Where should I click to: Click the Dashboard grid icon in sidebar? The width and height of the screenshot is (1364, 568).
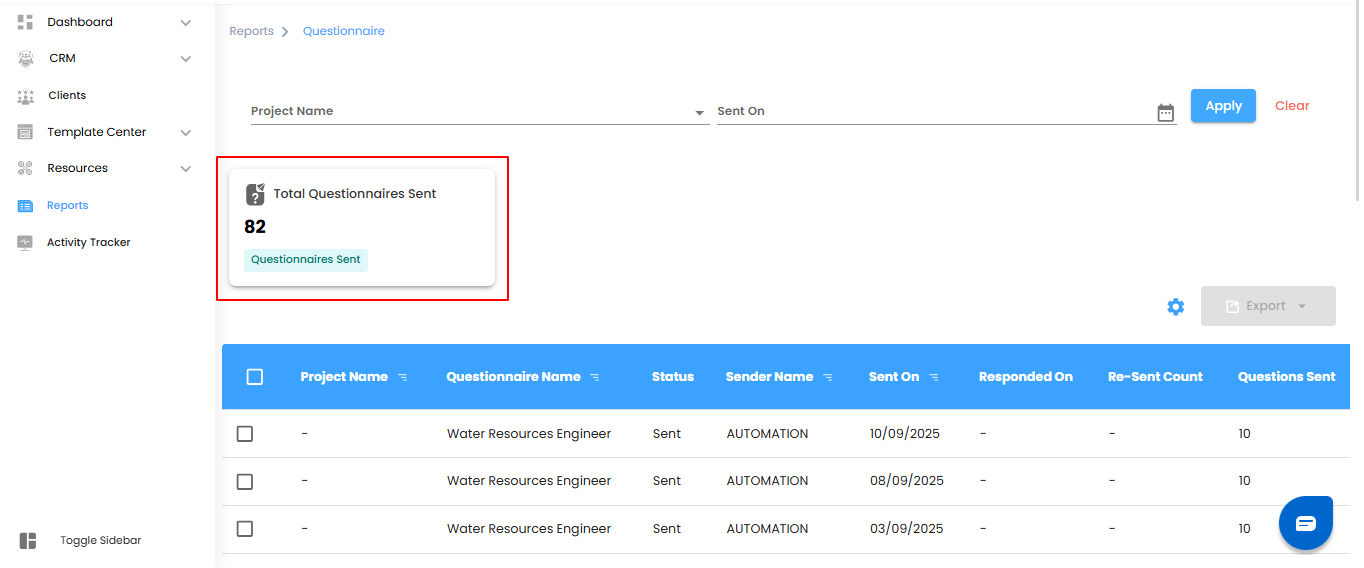(26, 22)
